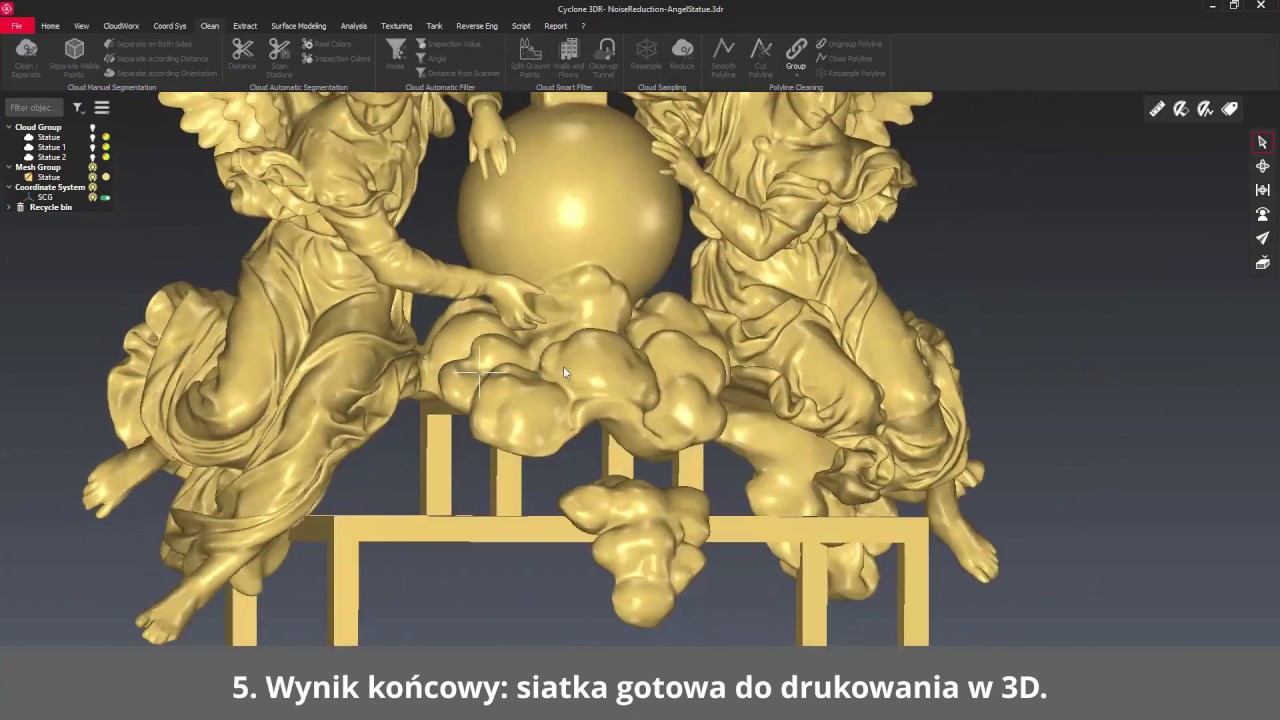Switch to the Analysis tab
The width and height of the screenshot is (1280, 720).
353,26
